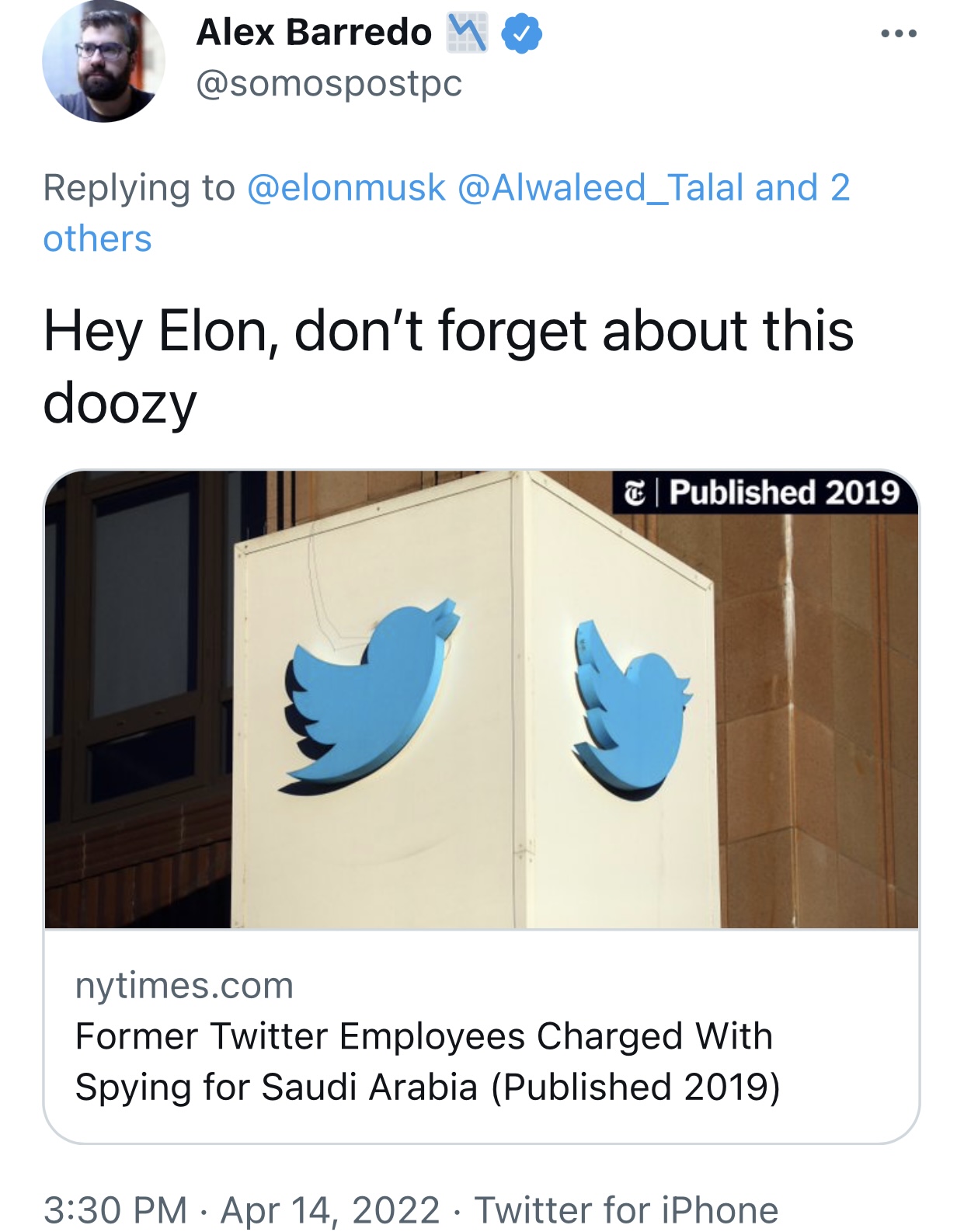Click the NYT logo on the card image
964x1232 pixels.
point(635,492)
